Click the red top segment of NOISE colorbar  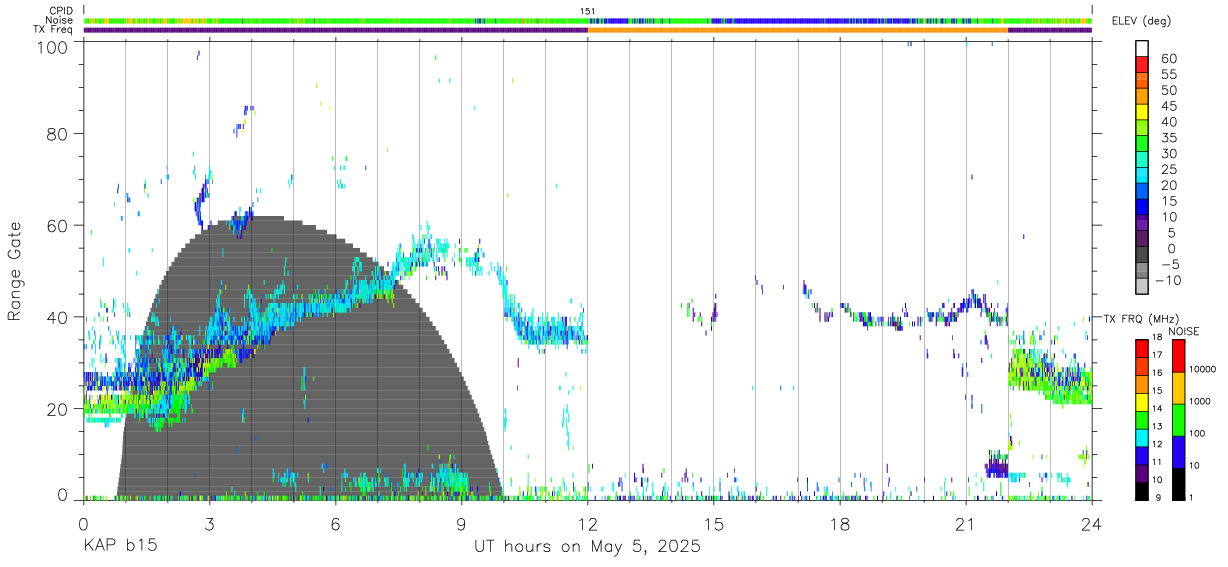(x=1179, y=356)
